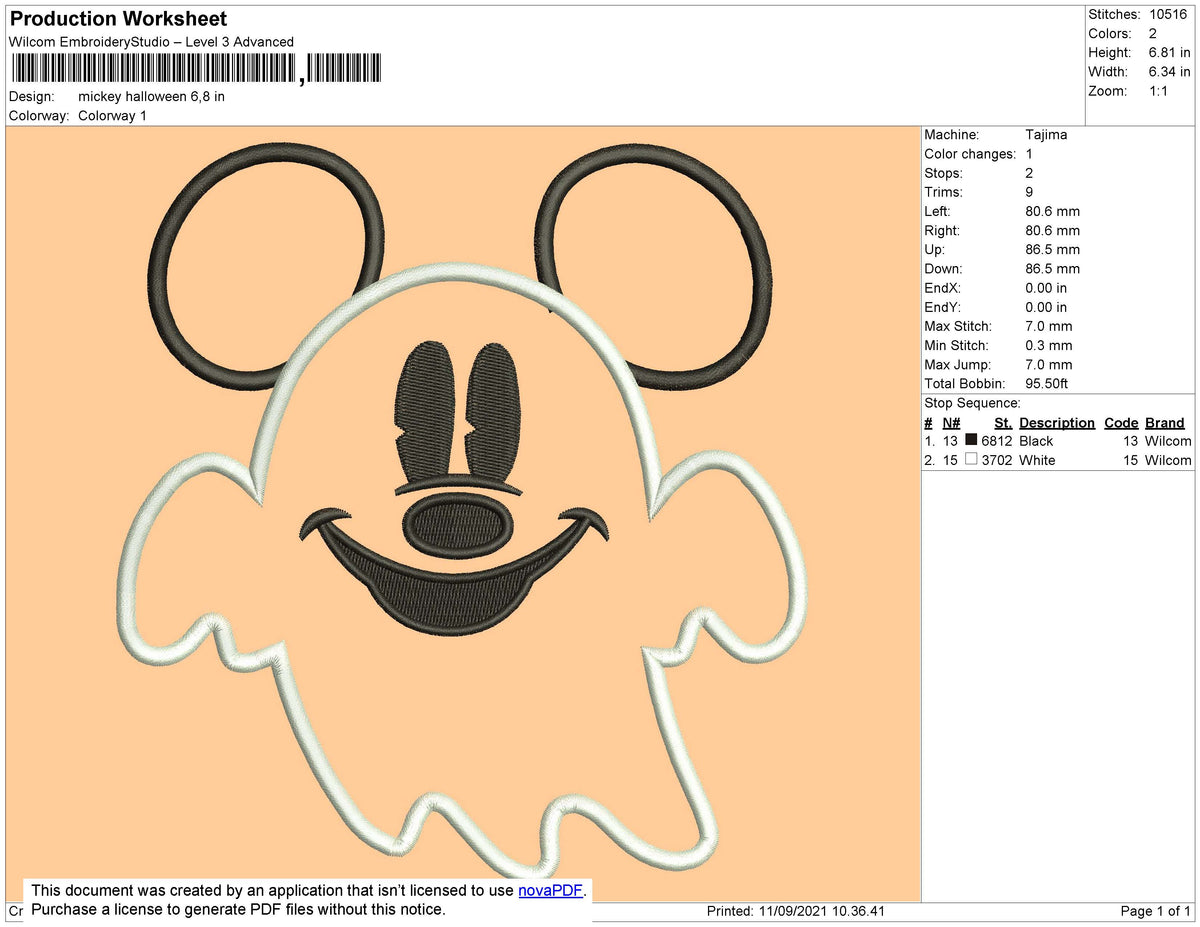
Task: Click the St. column header
Action: coord(1003,423)
